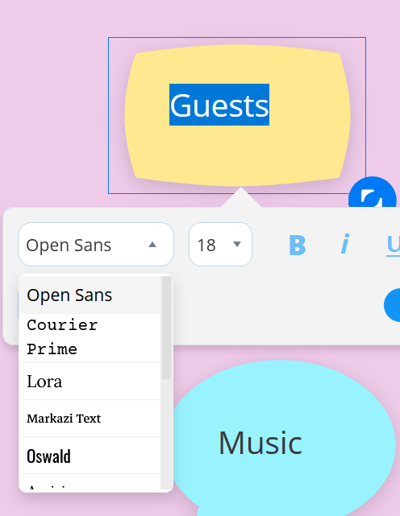Choose Open Sans from the font list

point(90,295)
